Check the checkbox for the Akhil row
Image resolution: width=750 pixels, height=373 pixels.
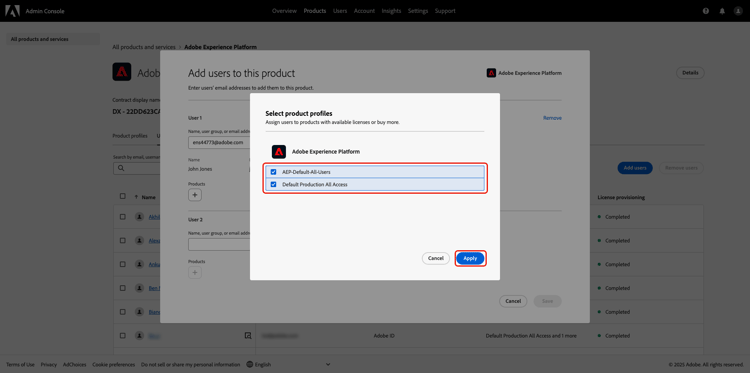tap(123, 217)
